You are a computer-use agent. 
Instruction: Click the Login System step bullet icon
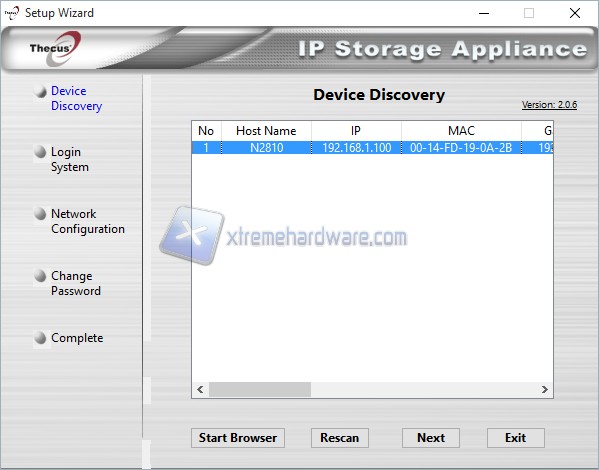coord(40,152)
